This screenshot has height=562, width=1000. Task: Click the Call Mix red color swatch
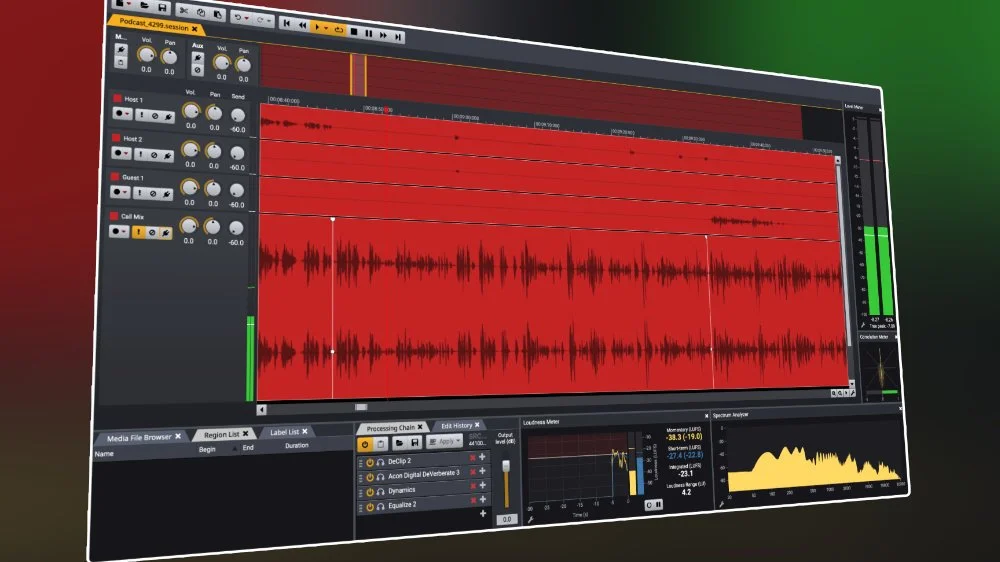tap(114, 216)
